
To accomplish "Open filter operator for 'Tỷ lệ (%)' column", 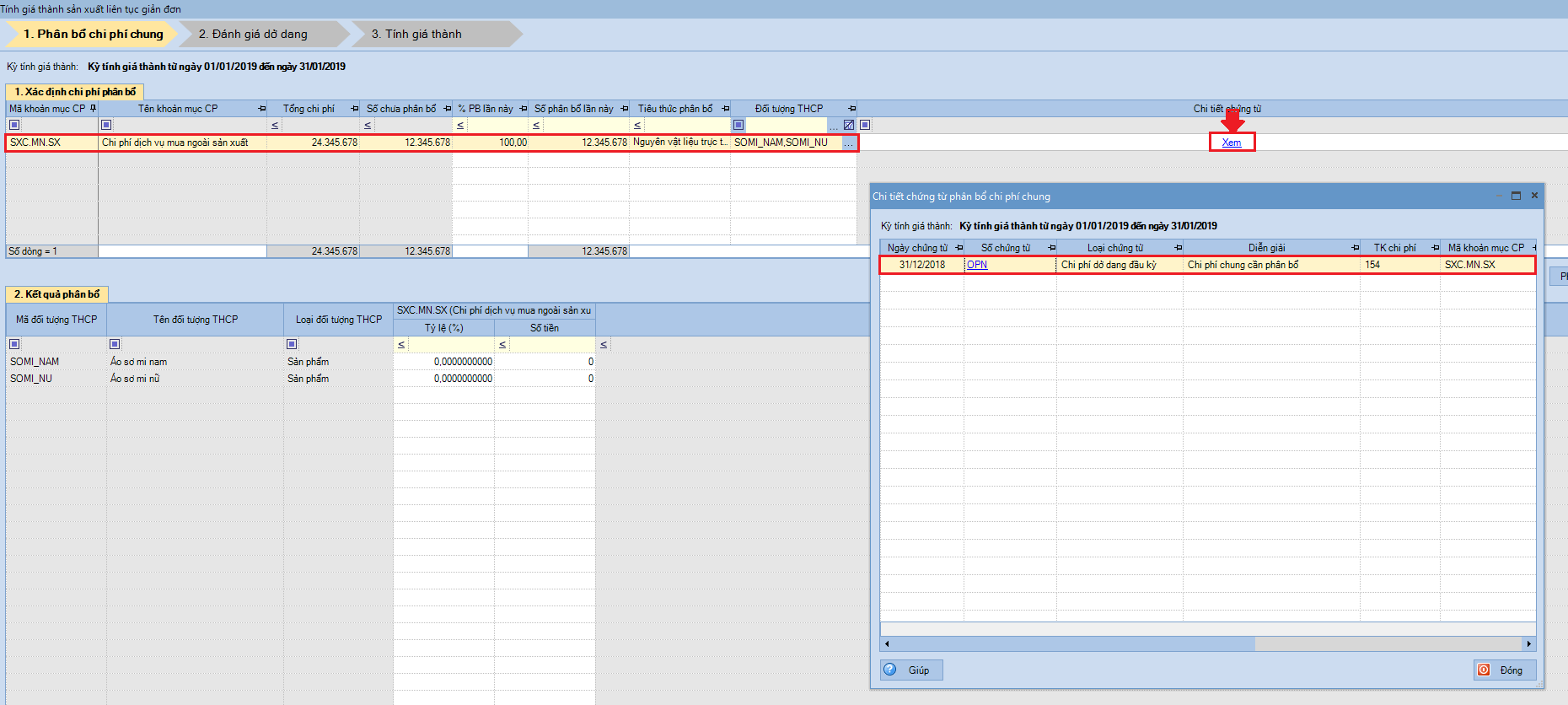I will (401, 344).
